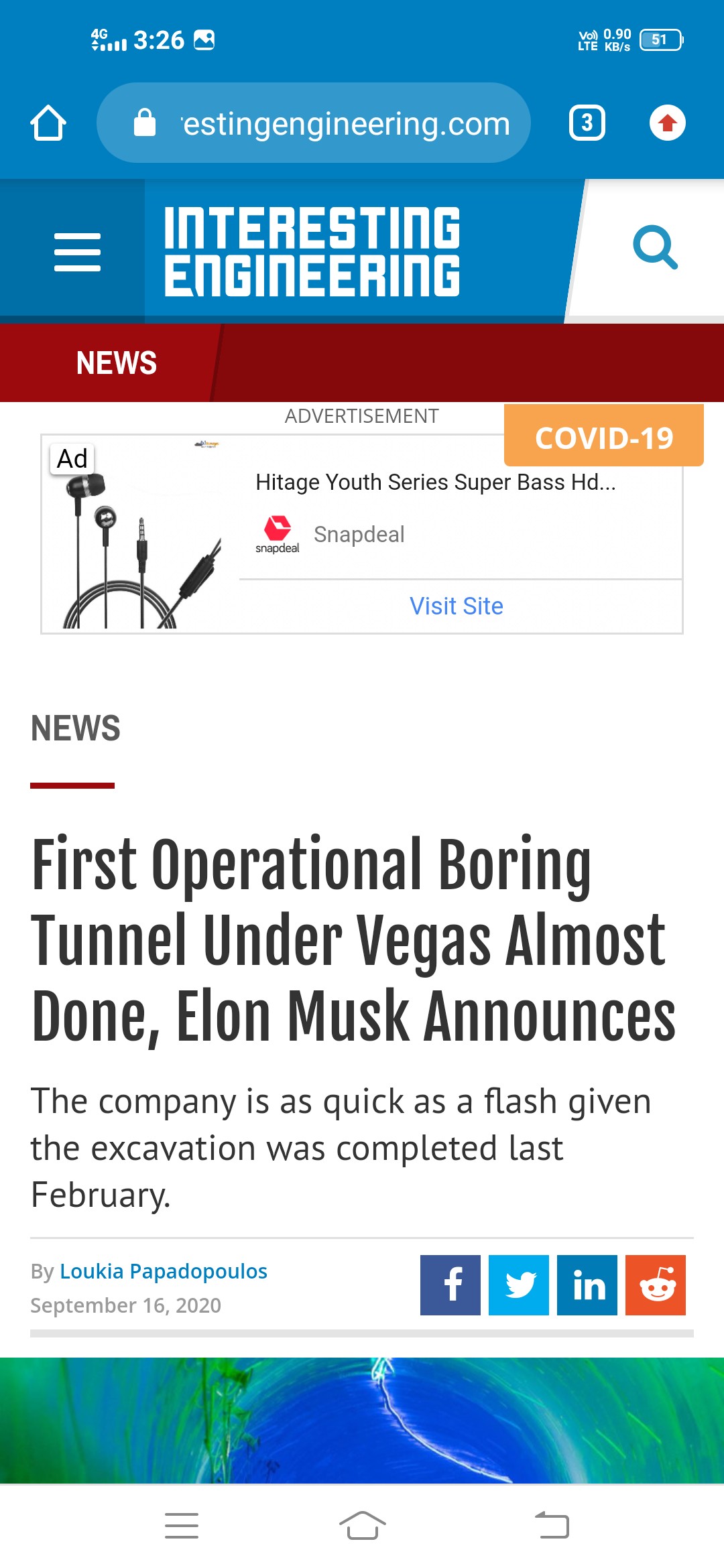
Task: Tap the tunnel article header image
Action: tap(362, 1421)
